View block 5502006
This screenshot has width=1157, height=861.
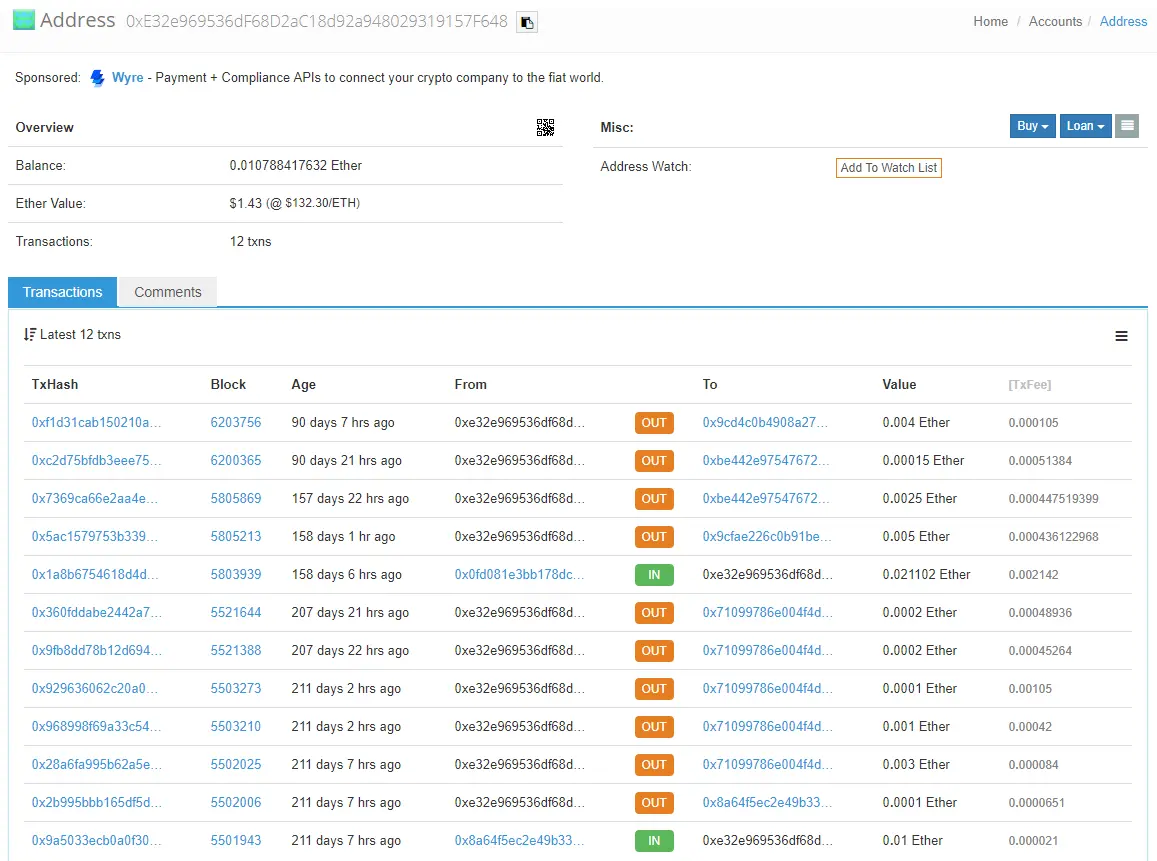coord(235,803)
